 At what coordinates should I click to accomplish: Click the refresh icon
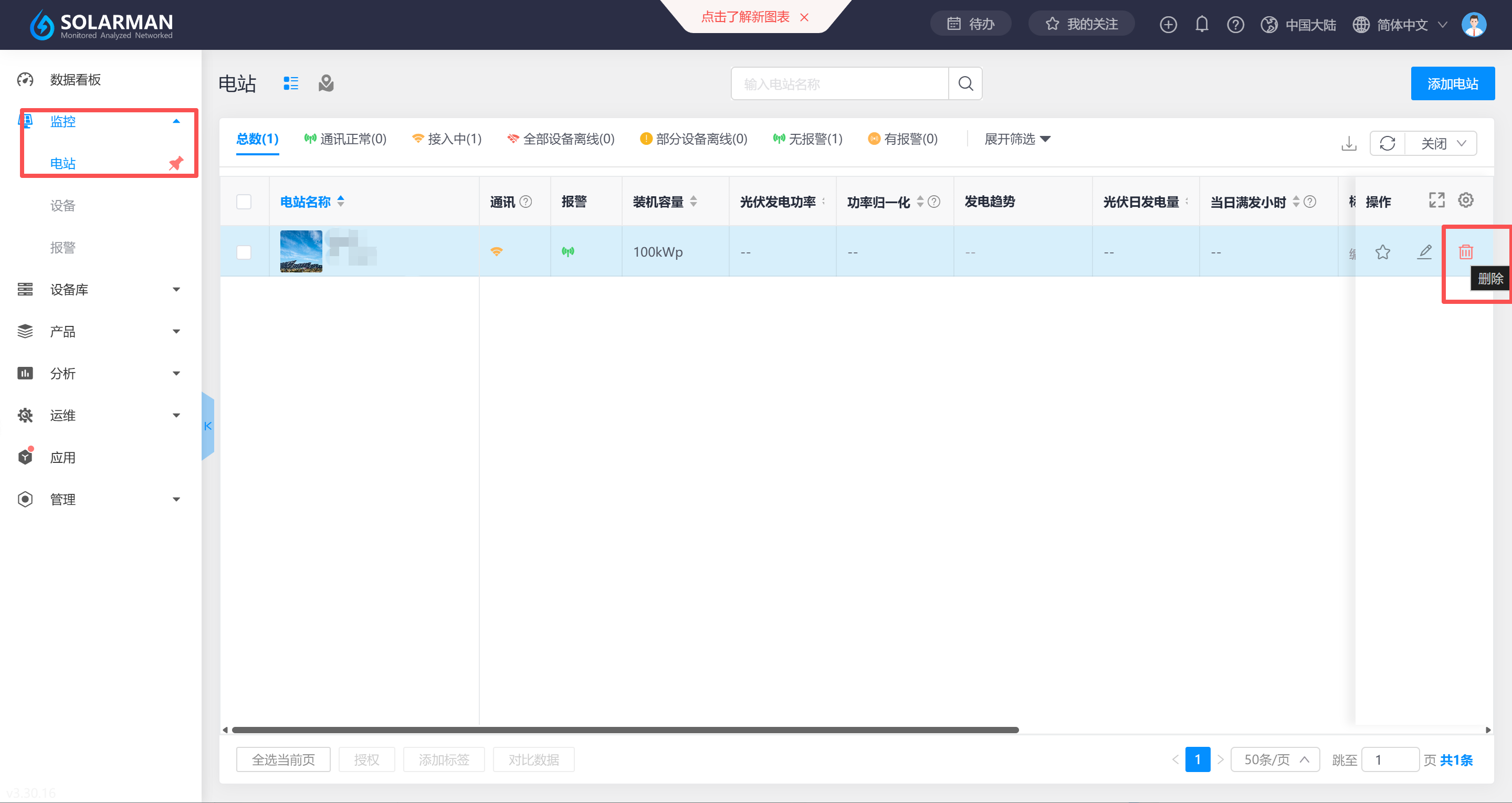pos(1387,143)
